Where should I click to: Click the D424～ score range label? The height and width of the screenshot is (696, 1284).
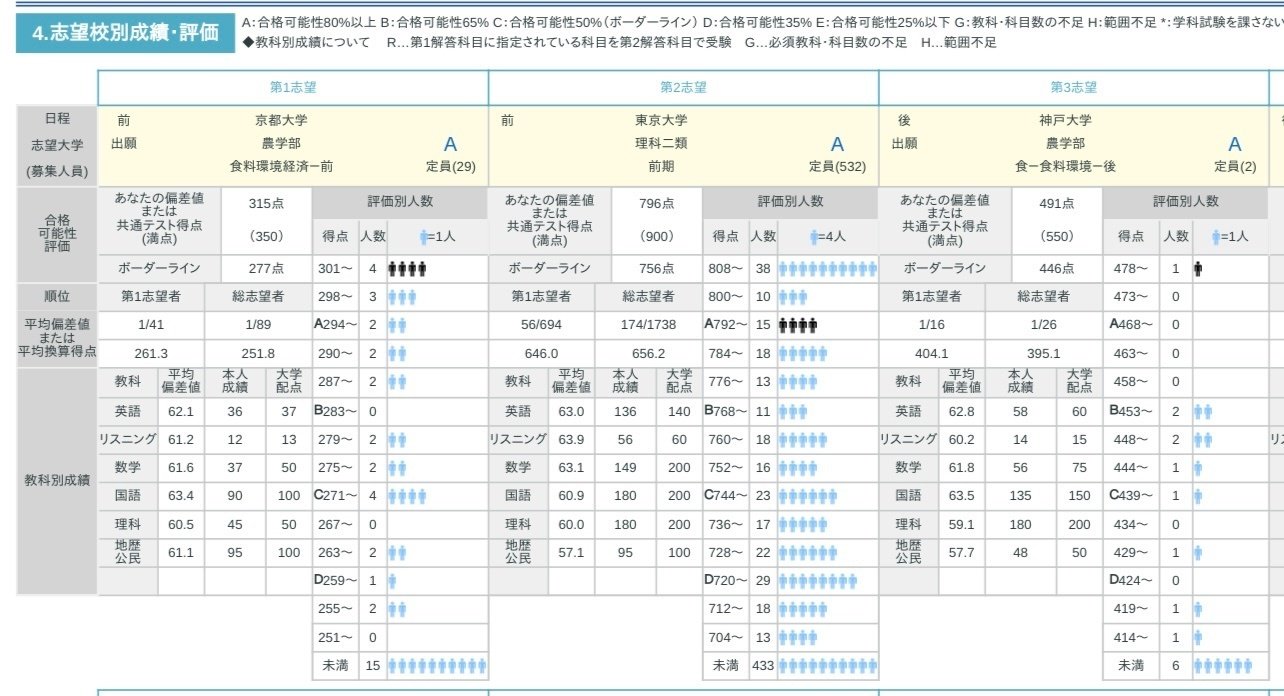click(x=1131, y=581)
